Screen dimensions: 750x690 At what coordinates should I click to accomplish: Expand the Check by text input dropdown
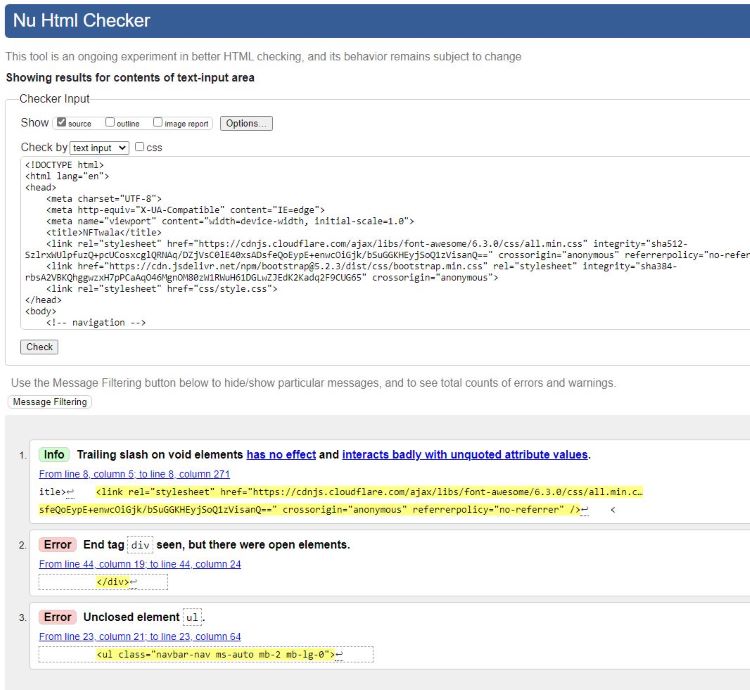click(100, 148)
